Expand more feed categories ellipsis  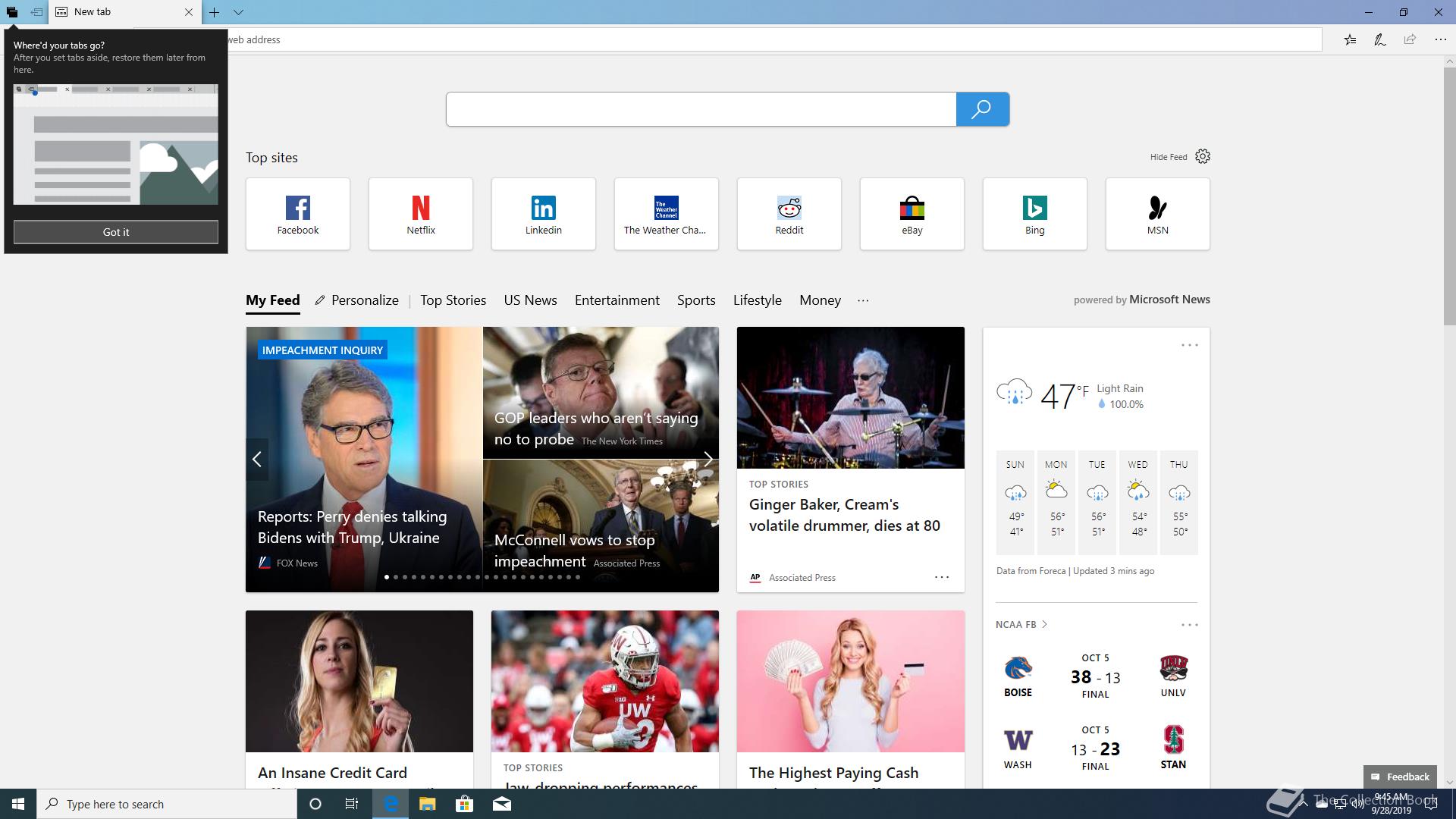(863, 300)
